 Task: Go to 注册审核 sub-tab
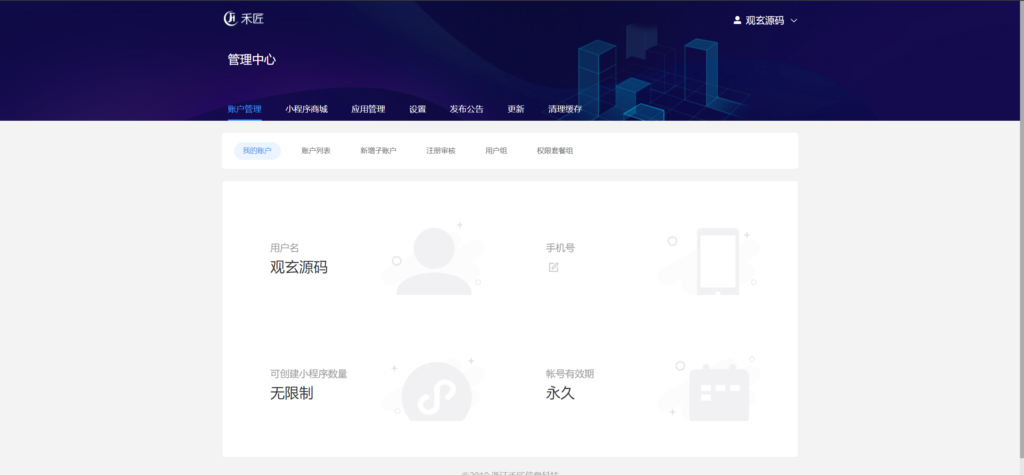point(440,151)
